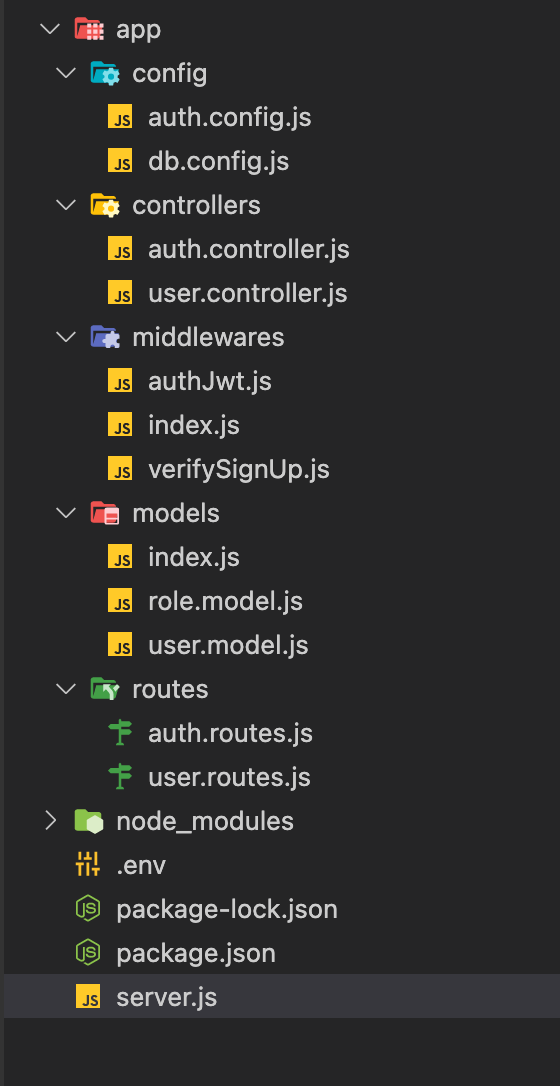Screen dimensions: 560x1086
Task: Click the green routes folder icon
Action: click(105, 689)
